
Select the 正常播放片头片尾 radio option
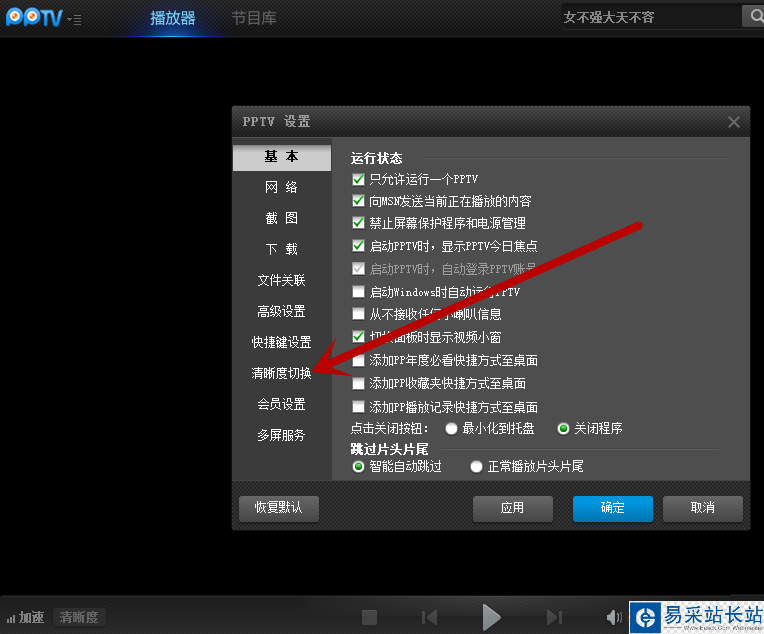[x=476, y=467]
